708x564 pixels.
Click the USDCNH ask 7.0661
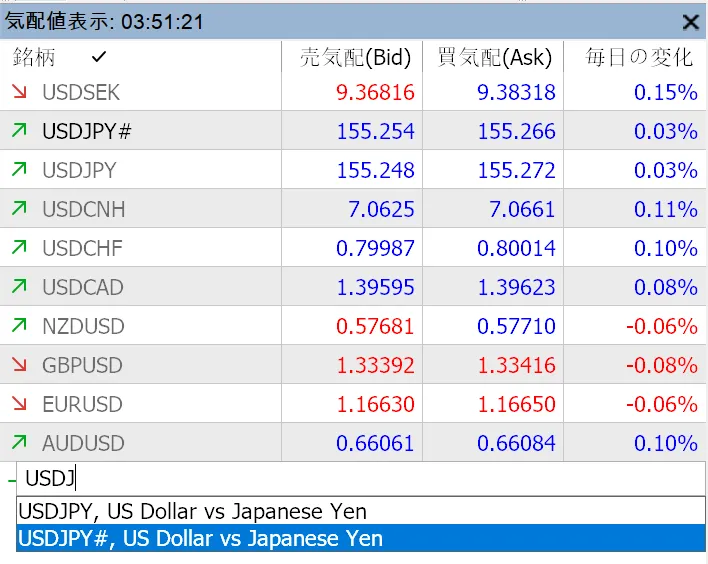pos(522,210)
